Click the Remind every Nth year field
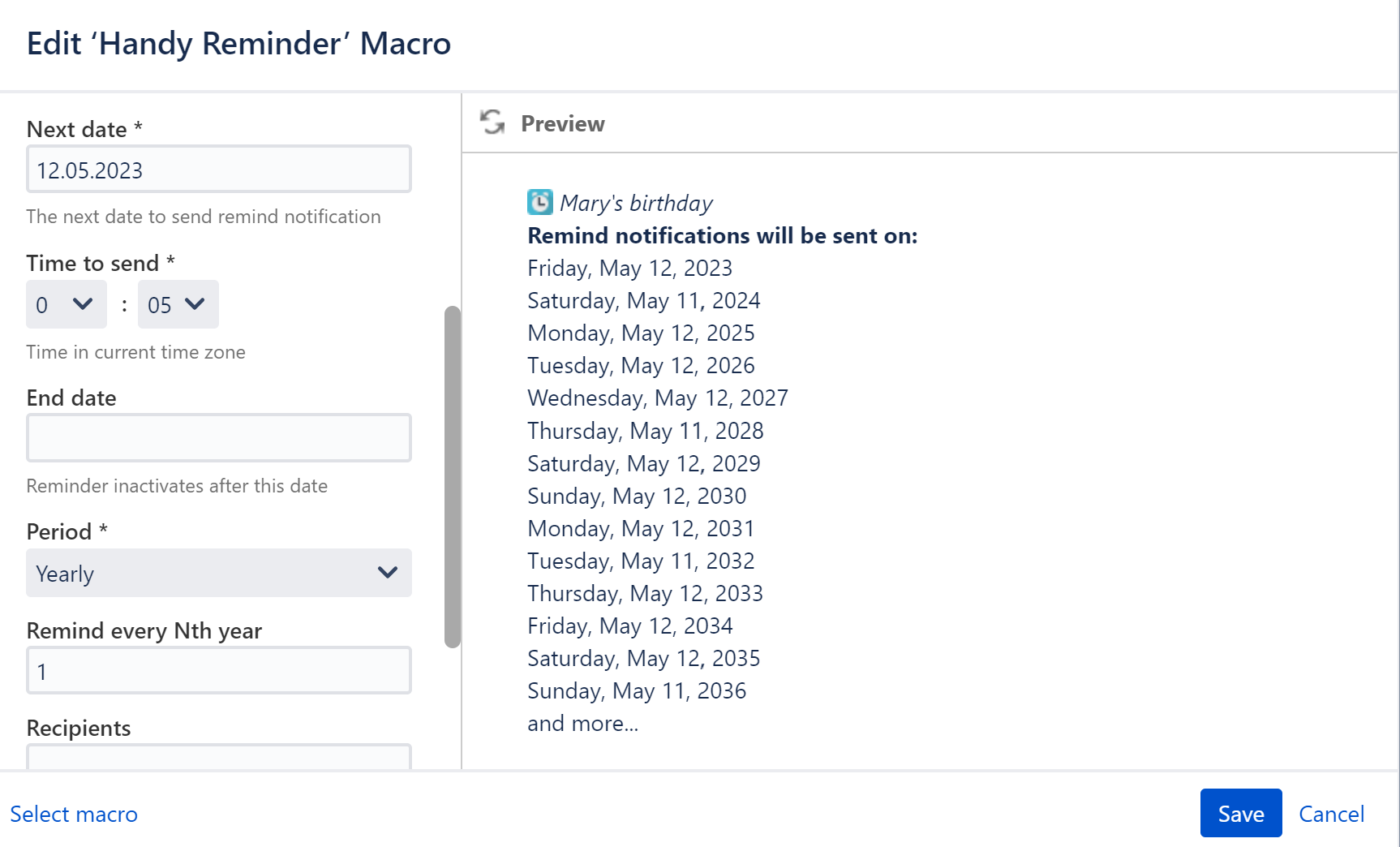The width and height of the screenshot is (1400, 847). tap(218, 671)
